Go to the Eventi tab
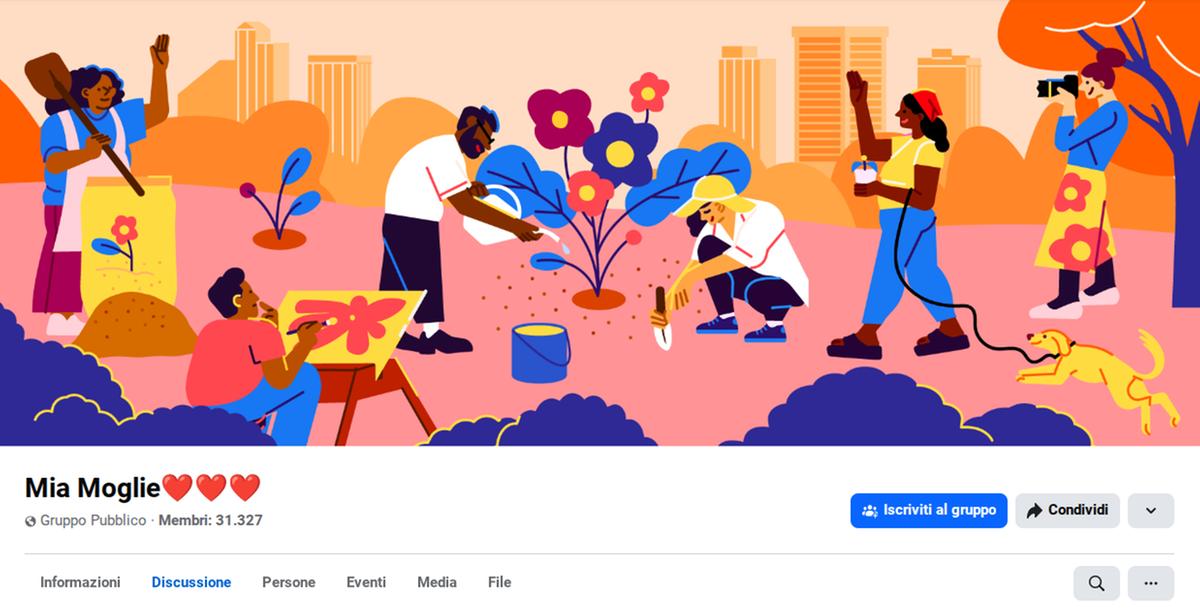 pyautogui.click(x=366, y=582)
